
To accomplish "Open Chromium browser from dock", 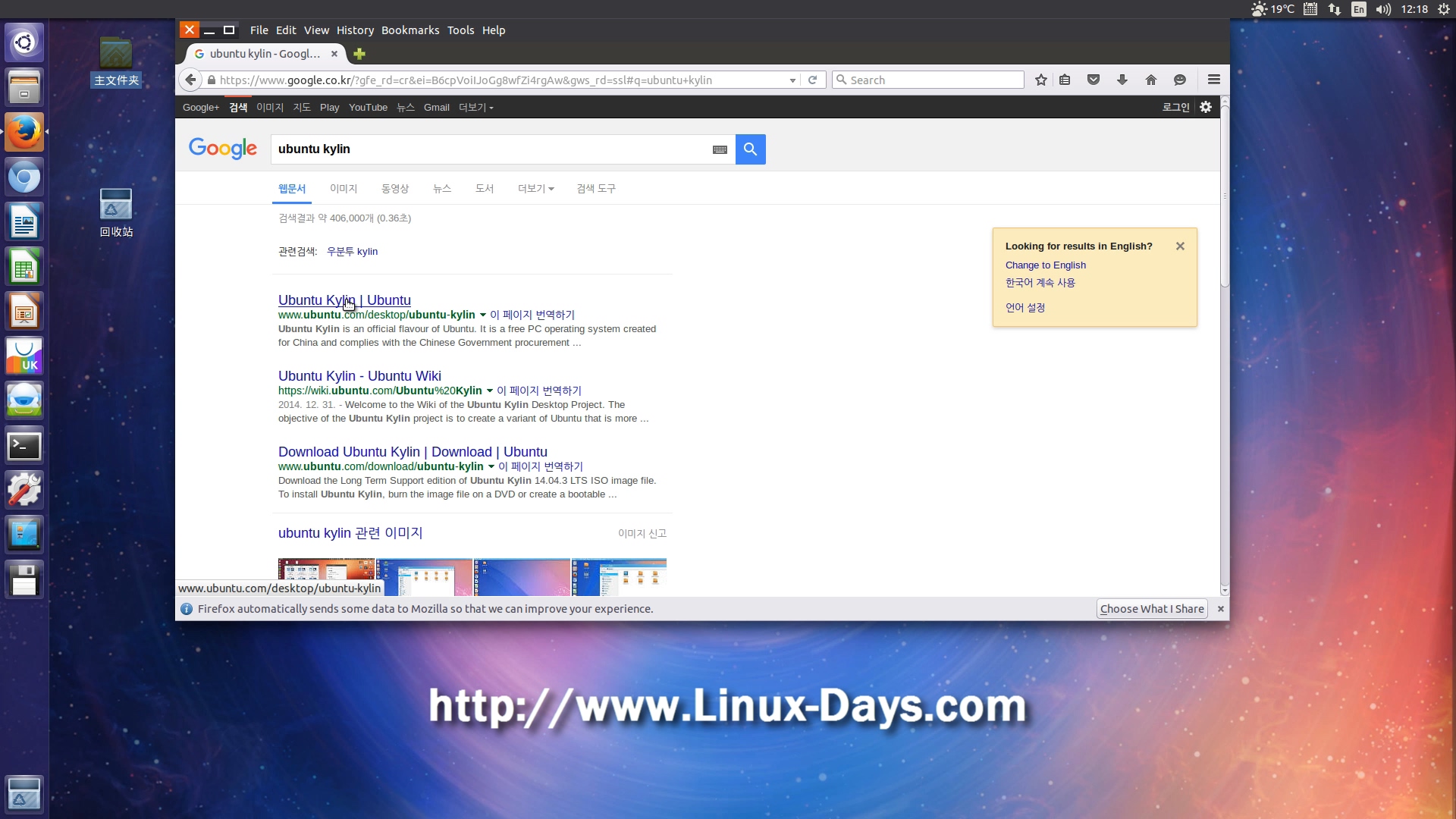I will coord(24,177).
